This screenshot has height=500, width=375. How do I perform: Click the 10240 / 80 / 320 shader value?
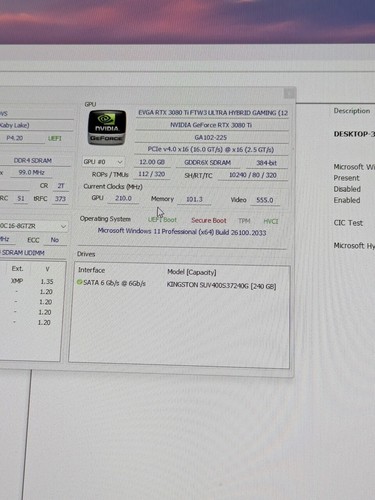[253, 175]
